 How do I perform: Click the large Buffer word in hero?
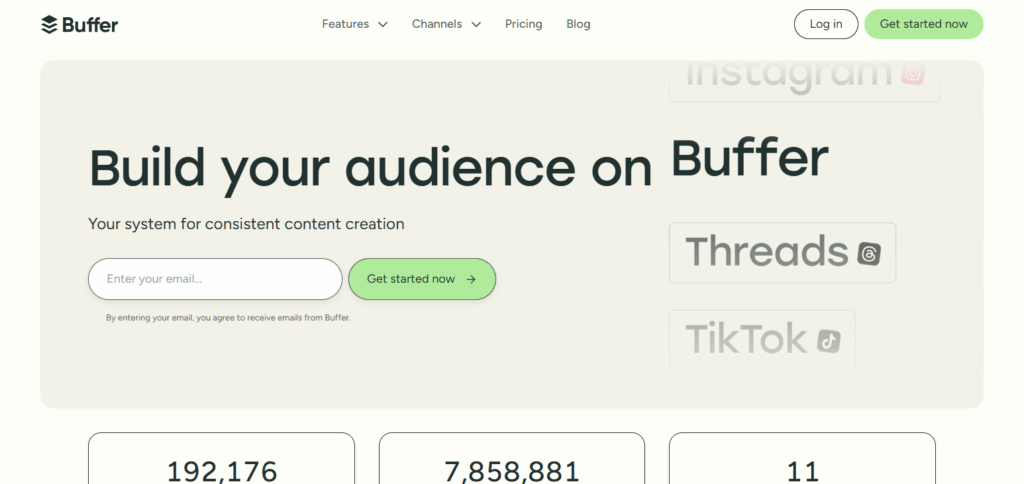pyautogui.click(x=750, y=158)
